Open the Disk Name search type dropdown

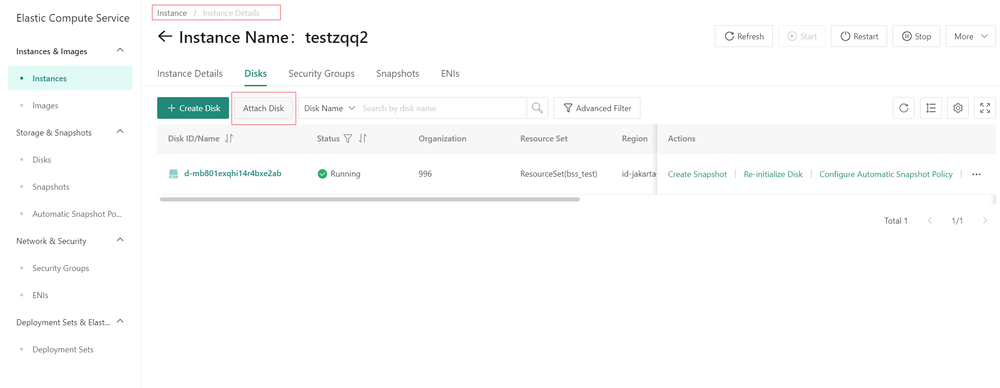point(329,108)
